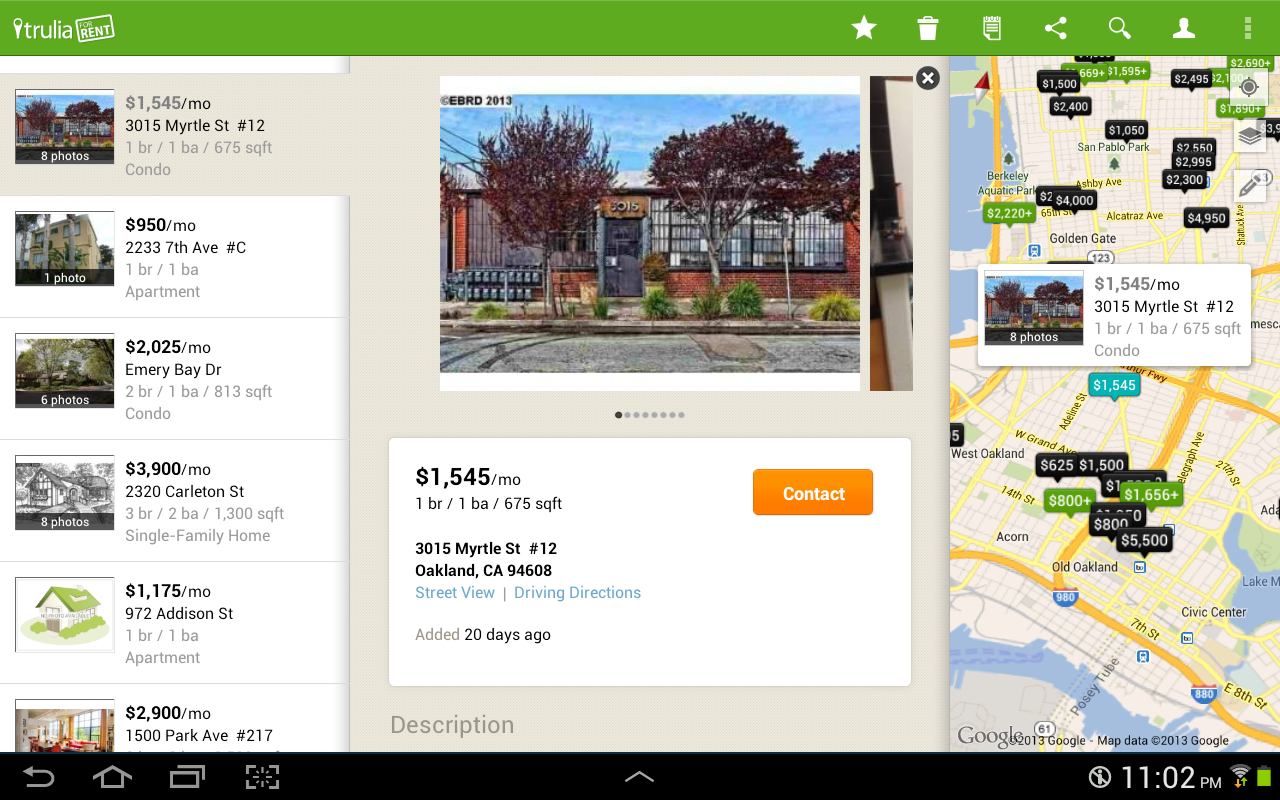Screen dimensions: 1280x800
Task: Save listing with the star favorite icon
Action: coord(864,28)
